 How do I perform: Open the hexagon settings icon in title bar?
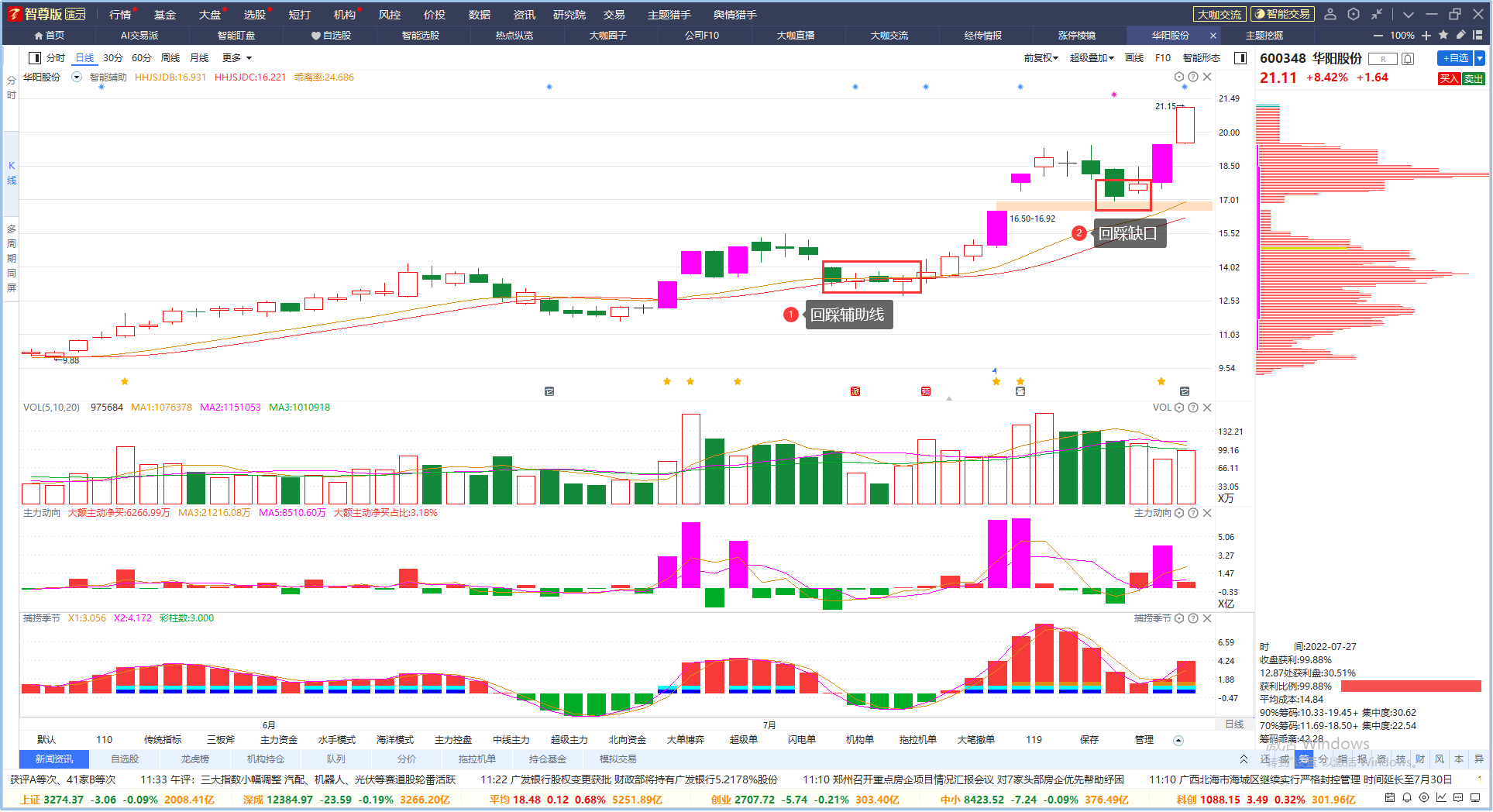coord(1354,14)
